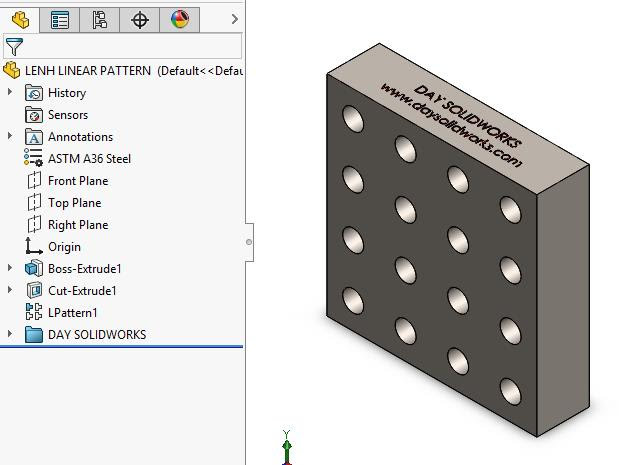This screenshot has height=465, width=619.
Task: Switch to the PropertyManager tab
Action: 60,19
